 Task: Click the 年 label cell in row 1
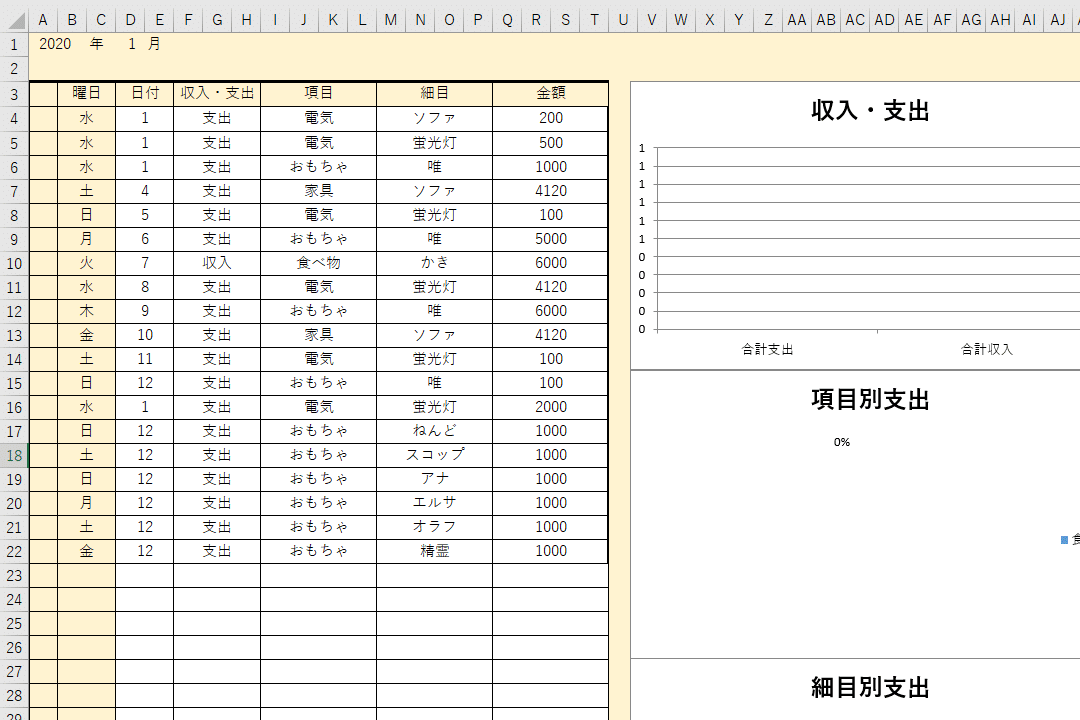pyautogui.click(x=96, y=44)
